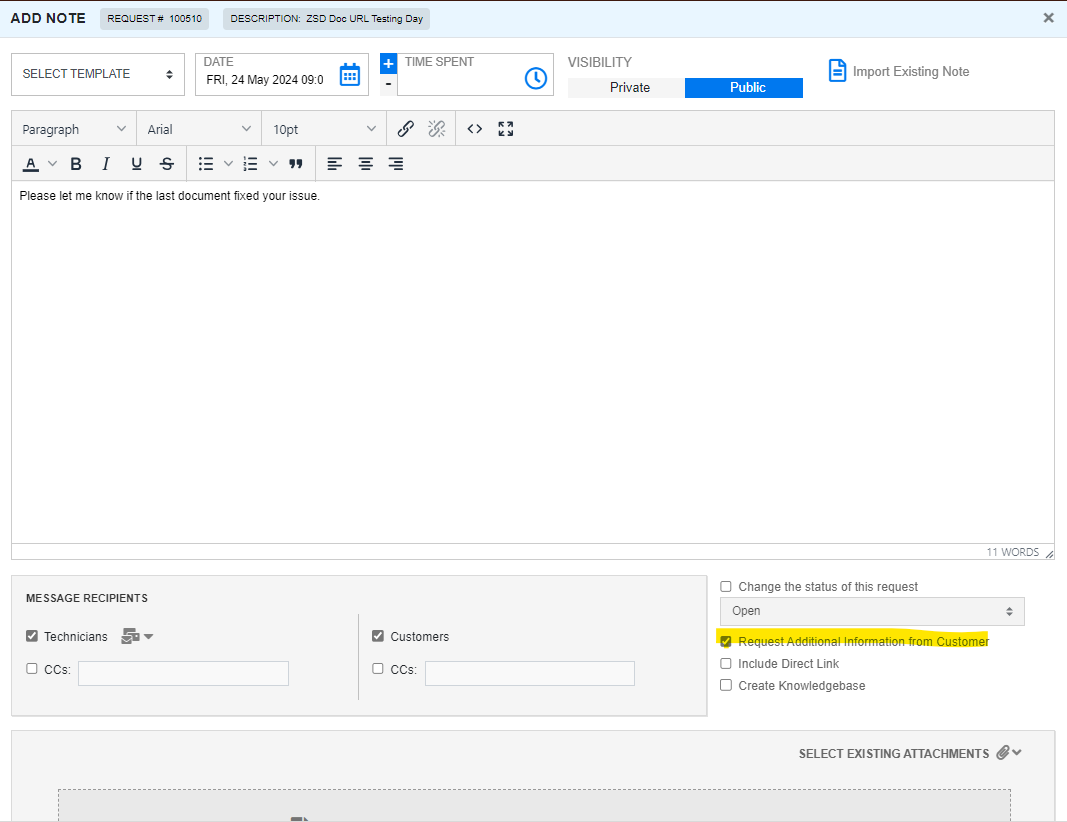Screen dimensions: 1067x822
Task: Click the Customers CCs text field
Action: 529,673
